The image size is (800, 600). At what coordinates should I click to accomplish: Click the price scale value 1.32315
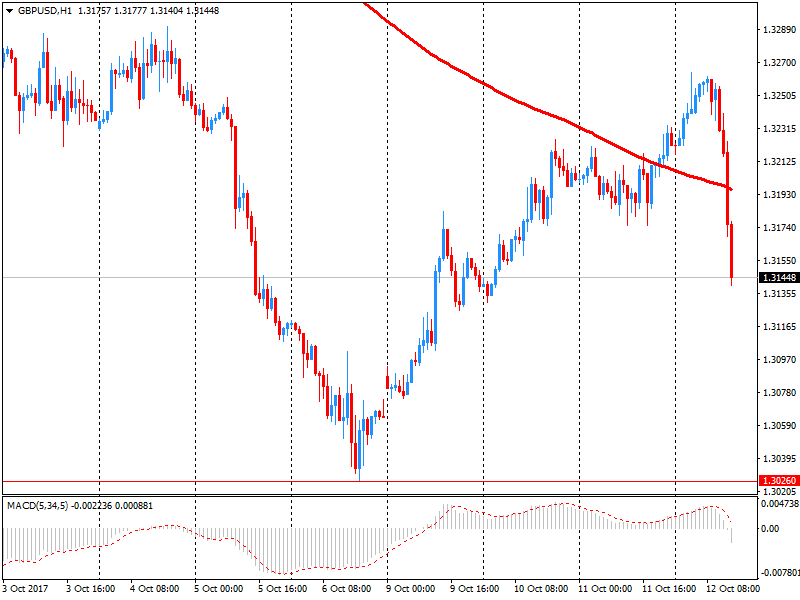click(x=779, y=129)
